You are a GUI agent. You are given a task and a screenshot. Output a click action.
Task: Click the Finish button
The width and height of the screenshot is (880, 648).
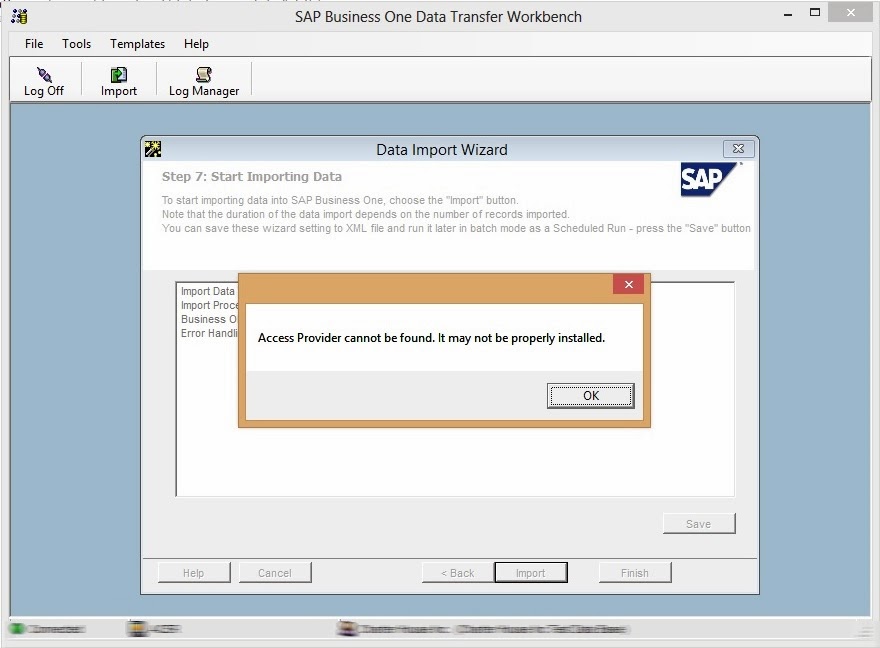(x=635, y=572)
